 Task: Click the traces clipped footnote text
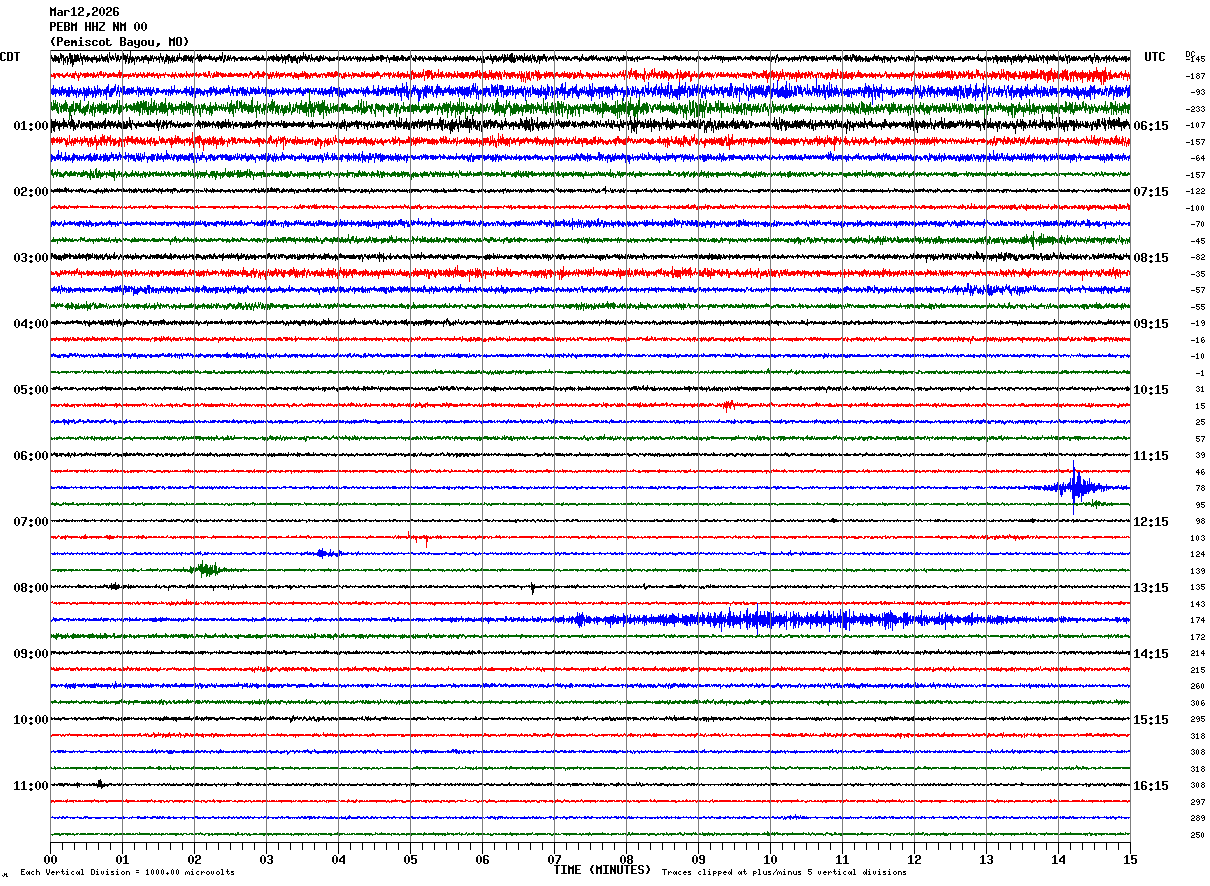click(x=784, y=873)
